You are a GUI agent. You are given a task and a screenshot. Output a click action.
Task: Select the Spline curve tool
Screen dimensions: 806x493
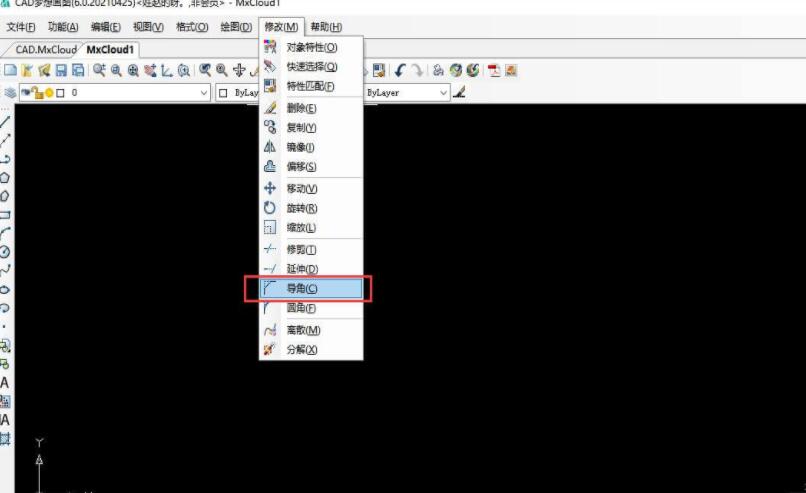click(6, 269)
